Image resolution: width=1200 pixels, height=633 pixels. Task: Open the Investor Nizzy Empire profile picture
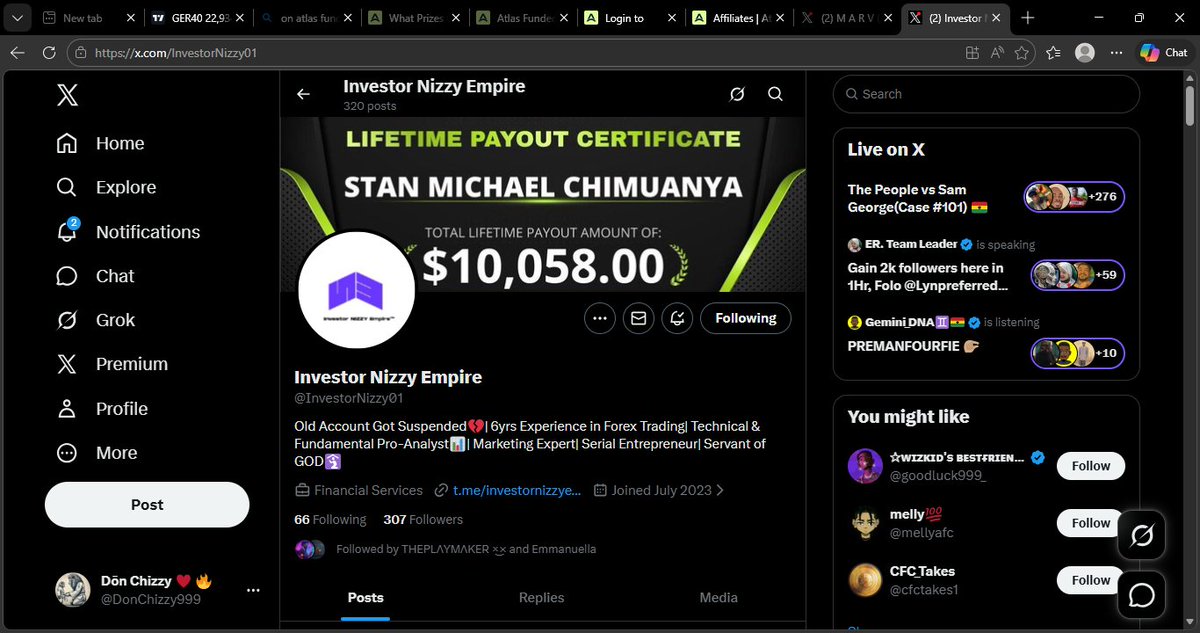coord(357,290)
